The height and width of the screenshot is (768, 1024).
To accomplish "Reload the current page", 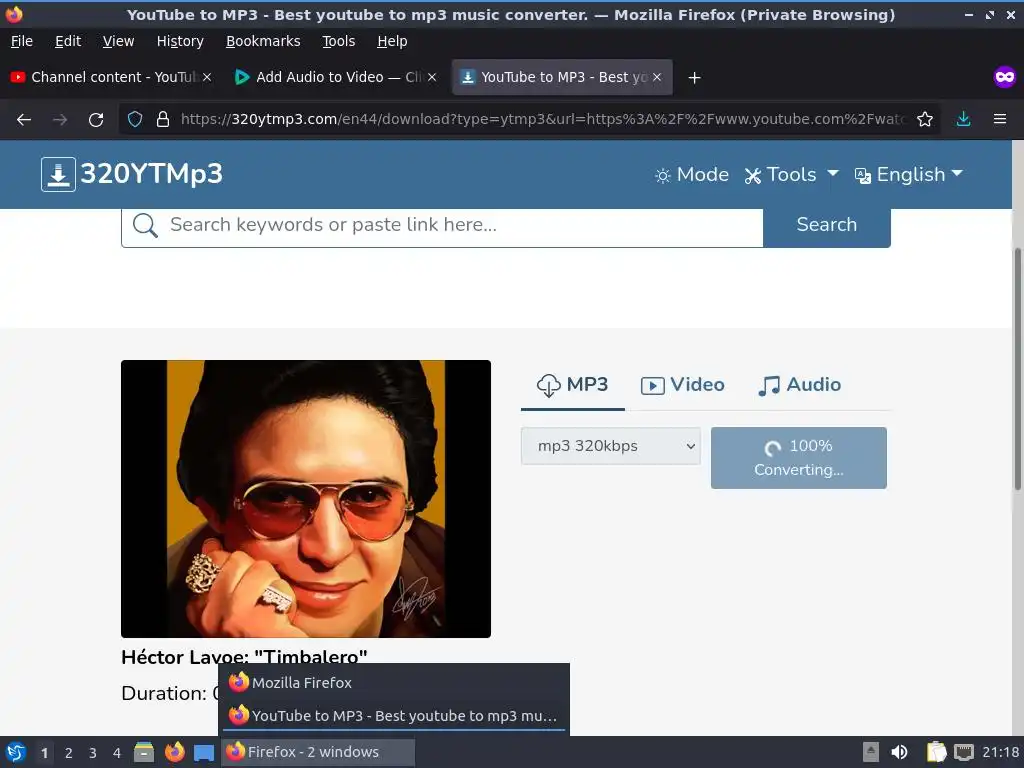I will click(x=96, y=120).
